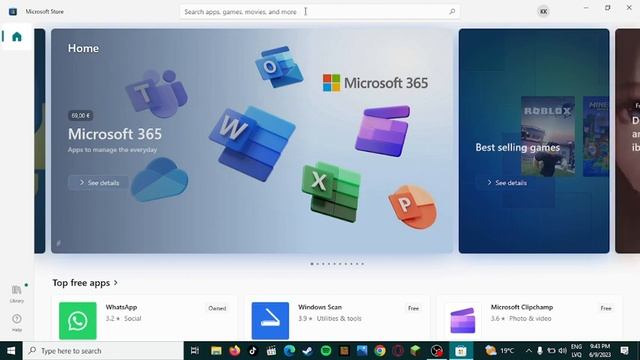This screenshot has width=640, height=360.
Task: Open Steam from the taskbar
Action: click(x=307, y=351)
